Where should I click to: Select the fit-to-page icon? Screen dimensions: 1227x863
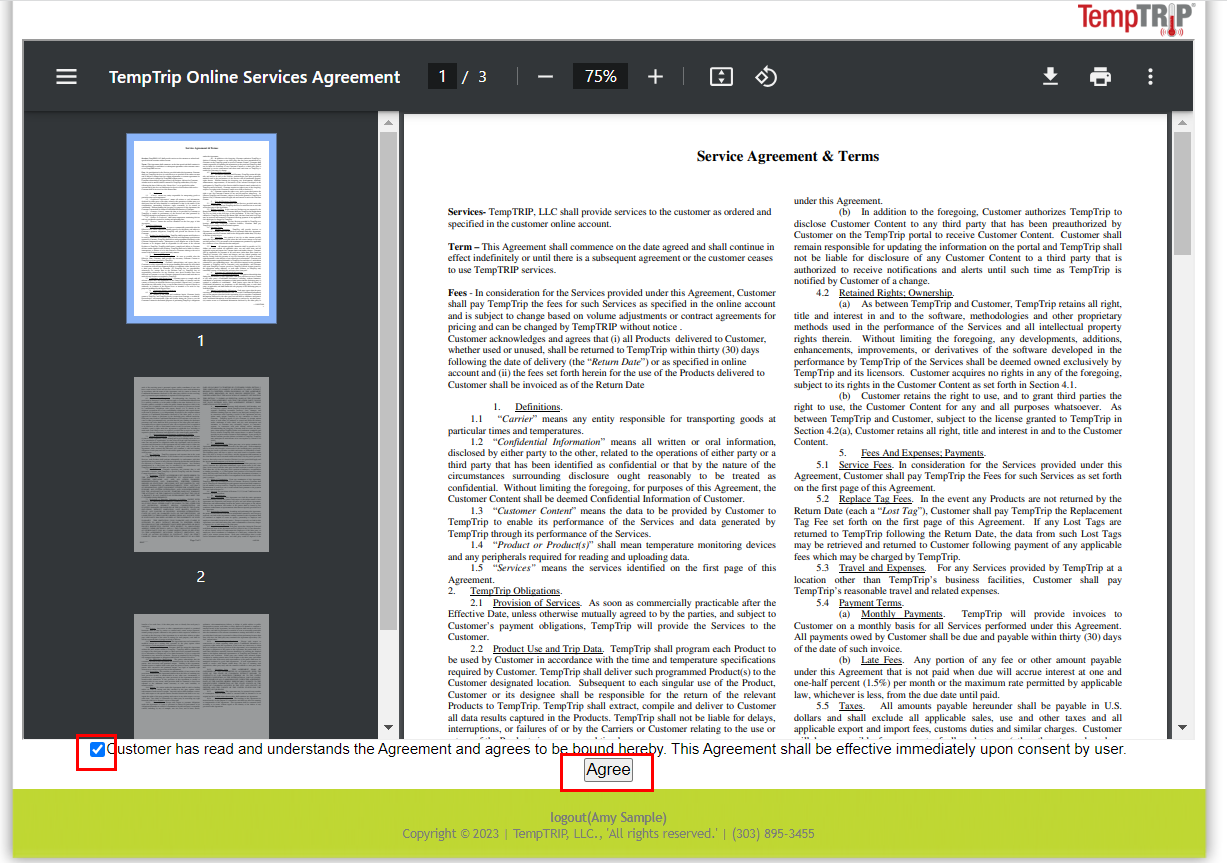coord(721,76)
